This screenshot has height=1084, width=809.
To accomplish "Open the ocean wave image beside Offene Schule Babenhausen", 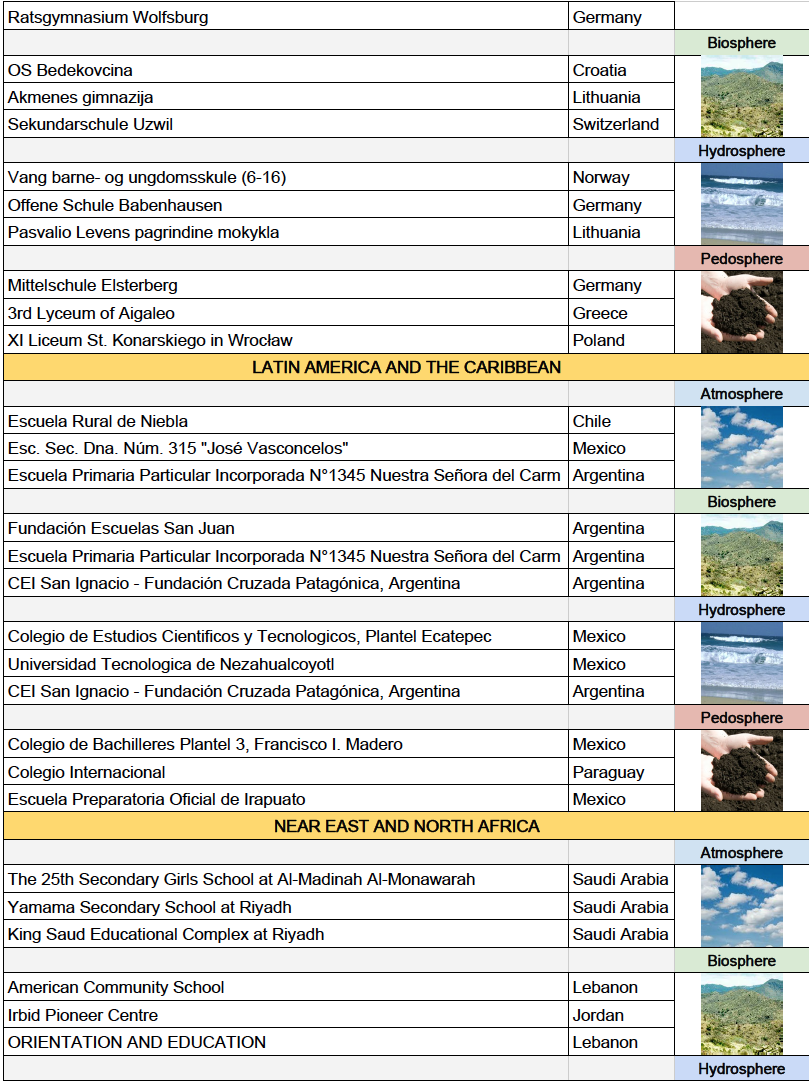I will pyautogui.click(x=741, y=204).
